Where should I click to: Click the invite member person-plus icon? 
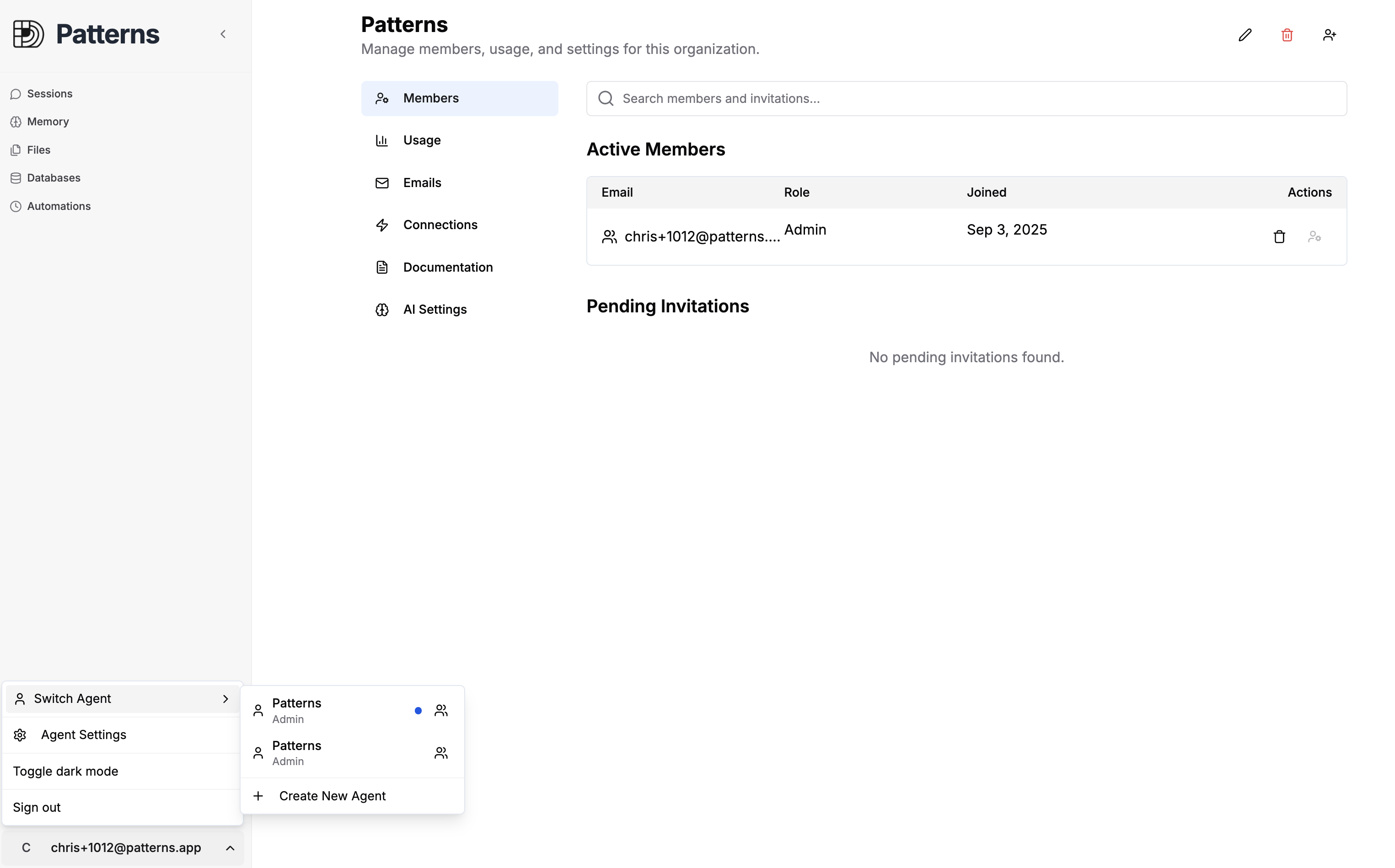(1330, 34)
